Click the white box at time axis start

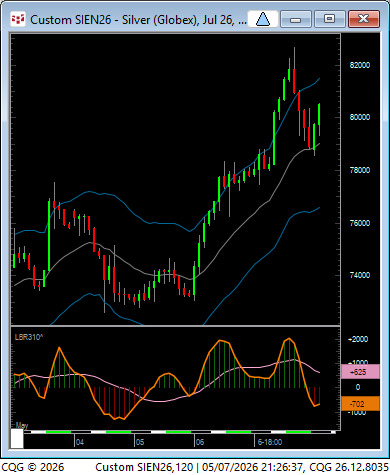click(x=17, y=438)
